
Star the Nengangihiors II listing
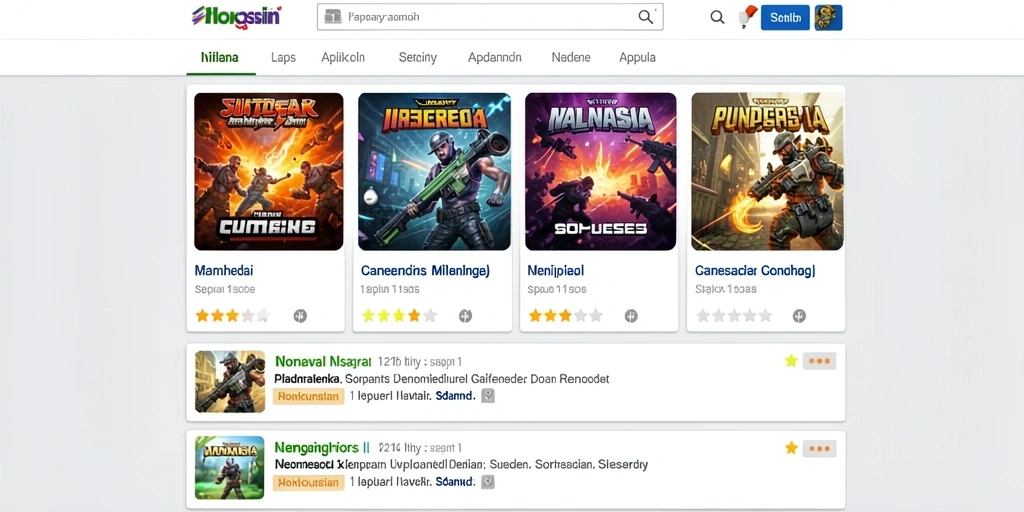point(791,448)
